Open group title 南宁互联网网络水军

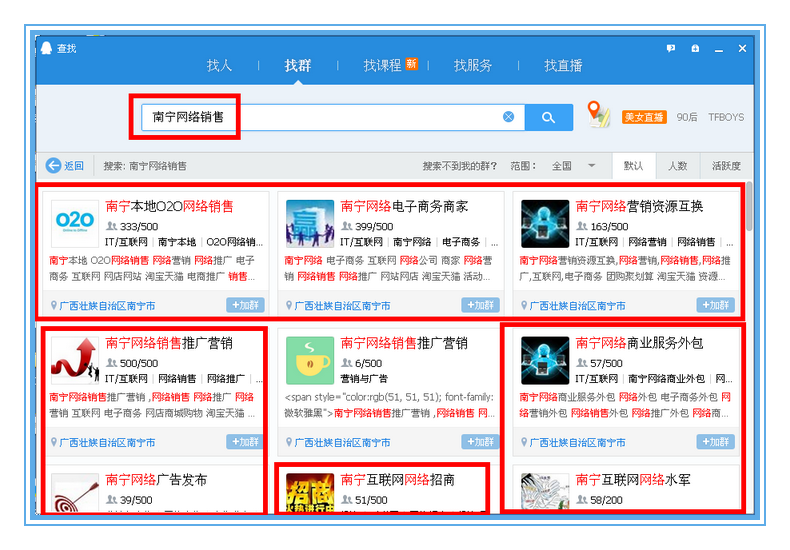[x=633, y=480]
